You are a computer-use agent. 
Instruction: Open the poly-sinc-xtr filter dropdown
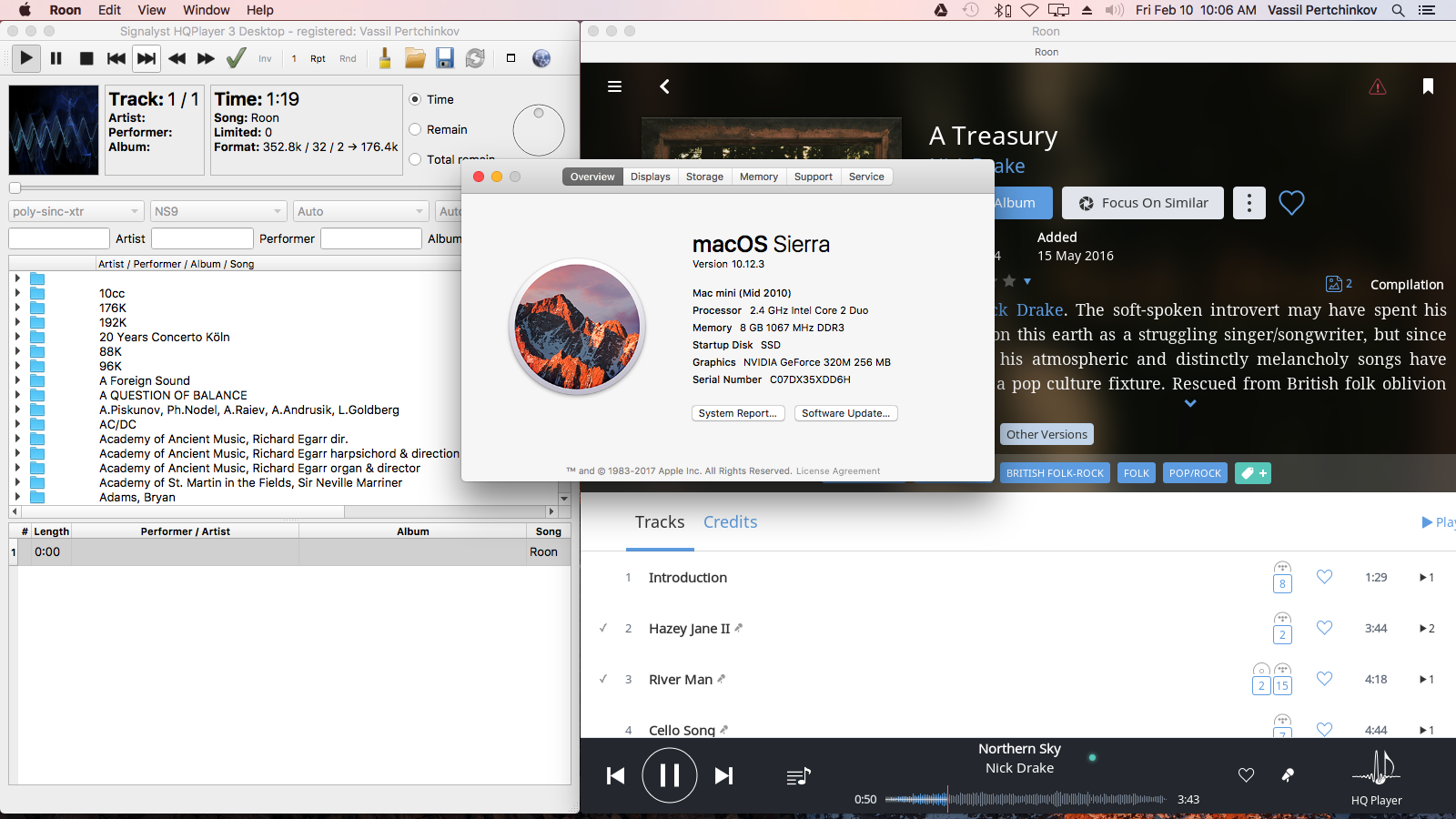point(76,211)
